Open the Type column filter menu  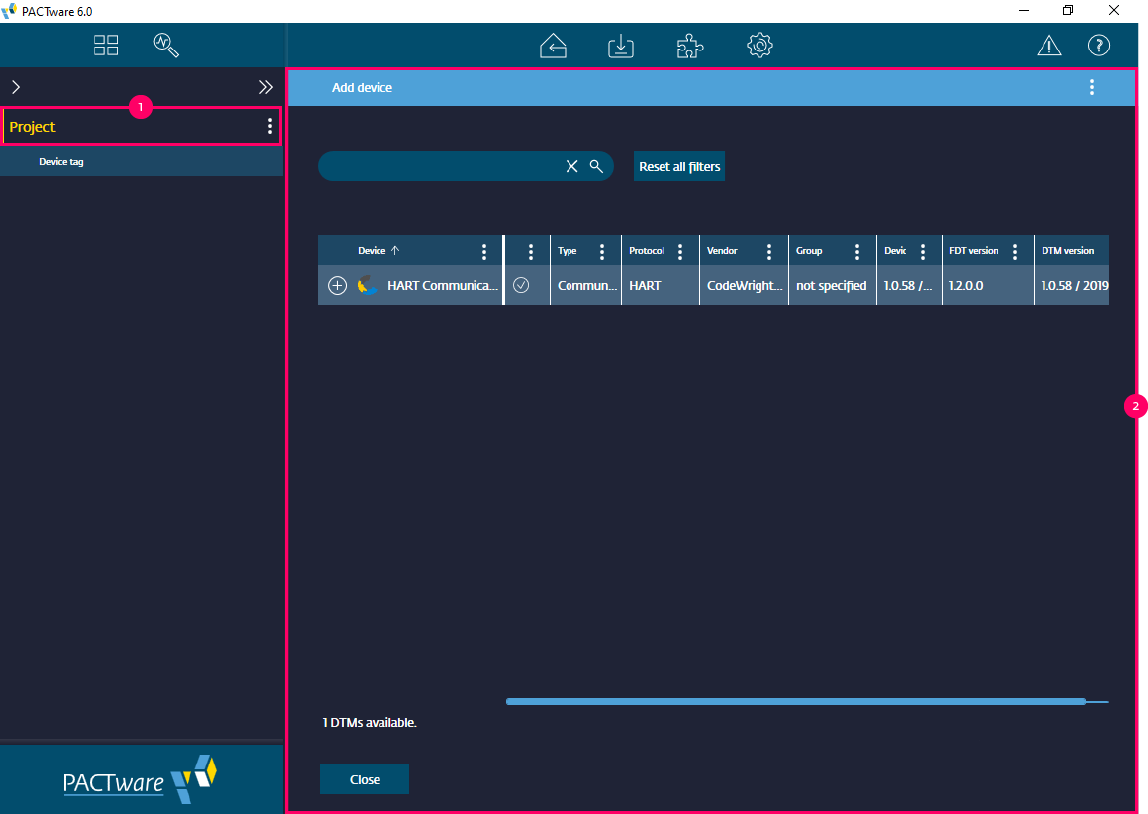(x=602, y=251)
